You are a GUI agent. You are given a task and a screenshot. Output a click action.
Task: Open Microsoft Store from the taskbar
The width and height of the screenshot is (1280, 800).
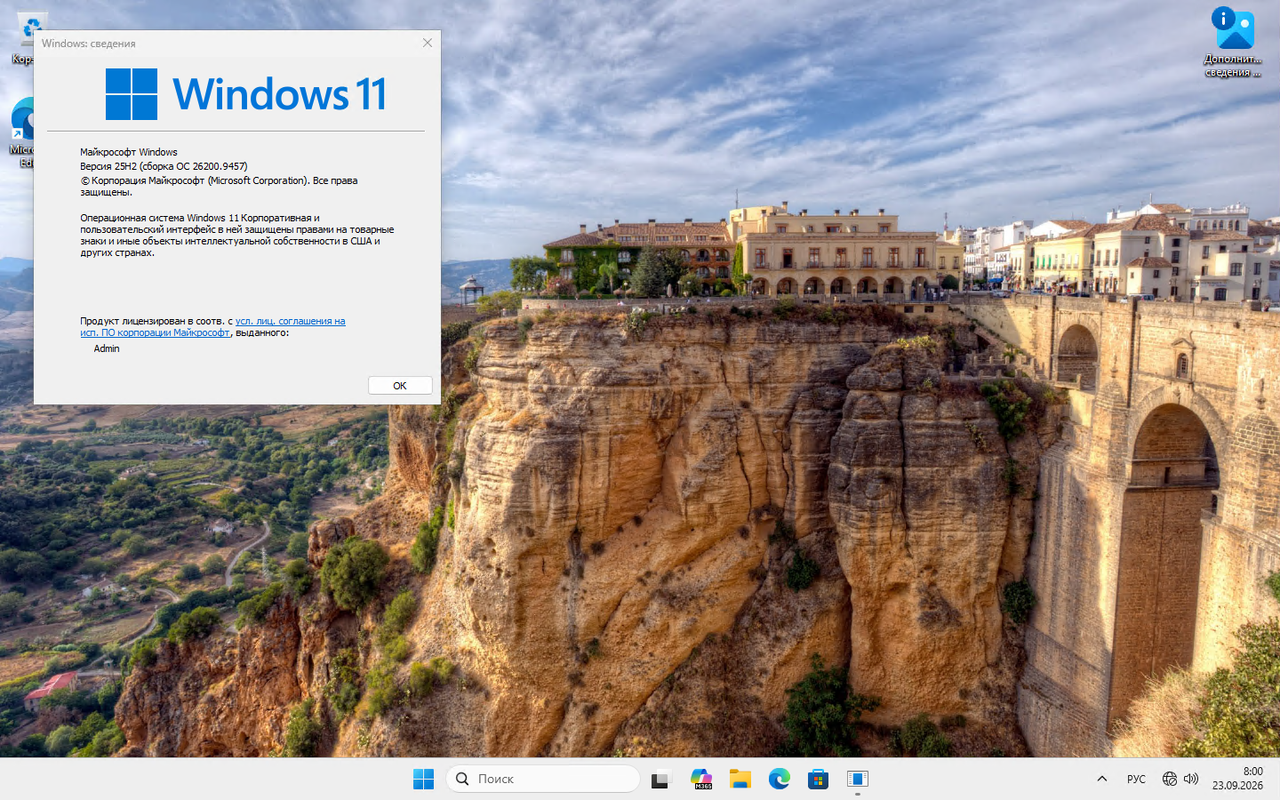(x=818, y=779)
